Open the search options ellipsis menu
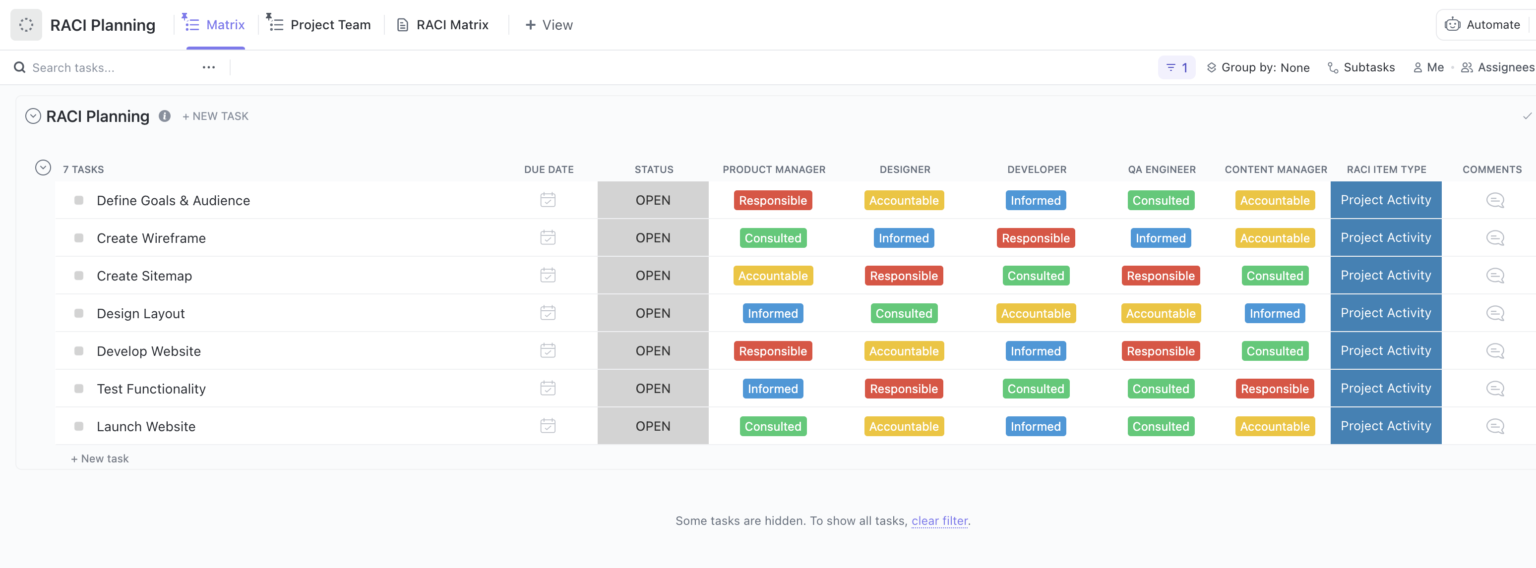1536x568 pixels. pyautogui.click(x=209, y=67)
